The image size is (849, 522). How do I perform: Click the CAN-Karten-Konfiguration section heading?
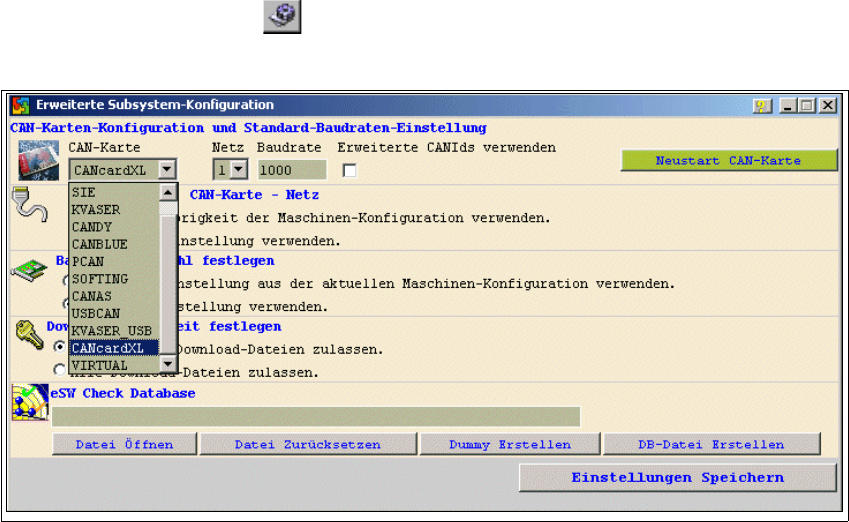[248, 128]
